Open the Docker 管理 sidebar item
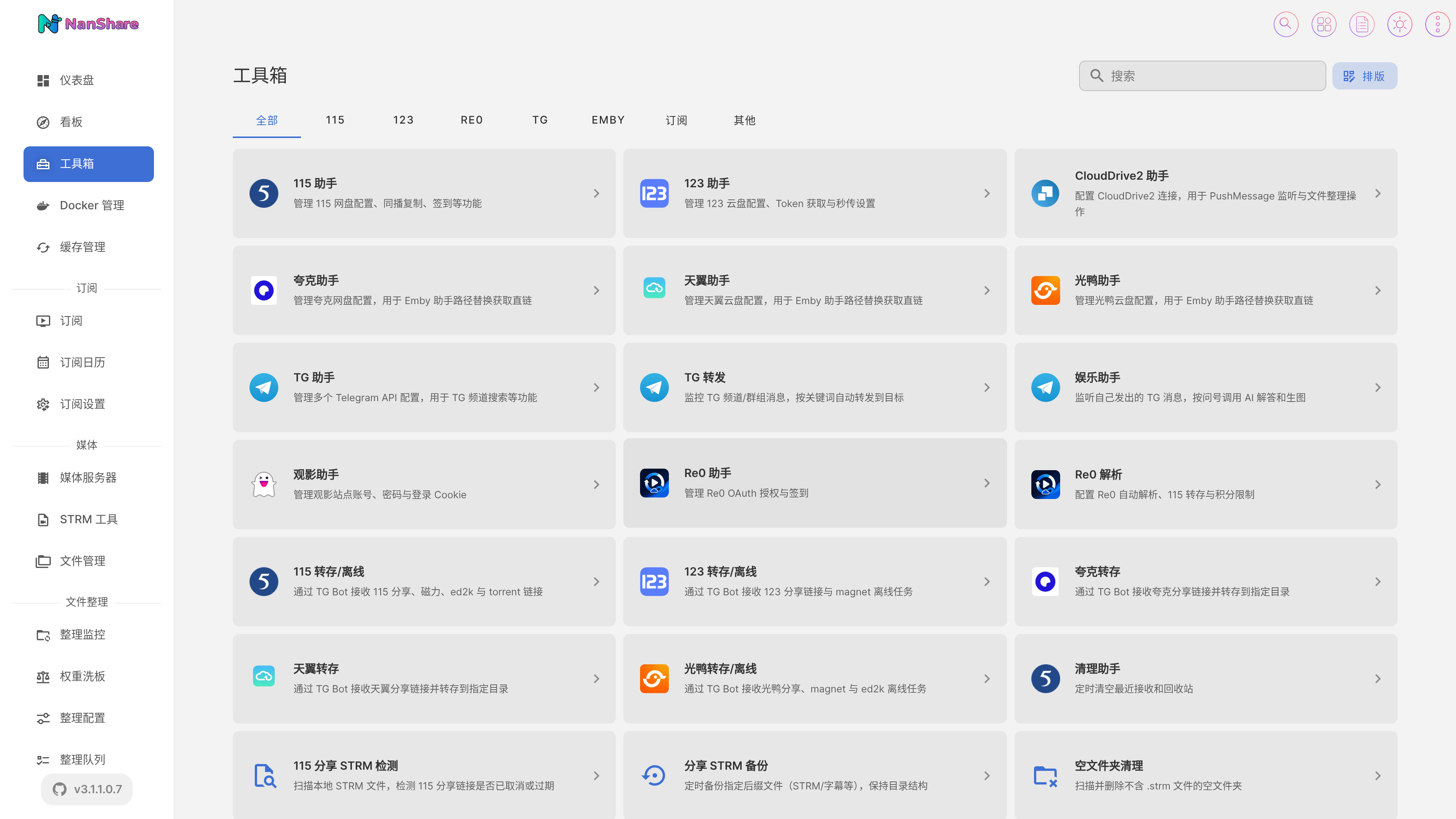1456x819 pixels. (x=89, y=206)
